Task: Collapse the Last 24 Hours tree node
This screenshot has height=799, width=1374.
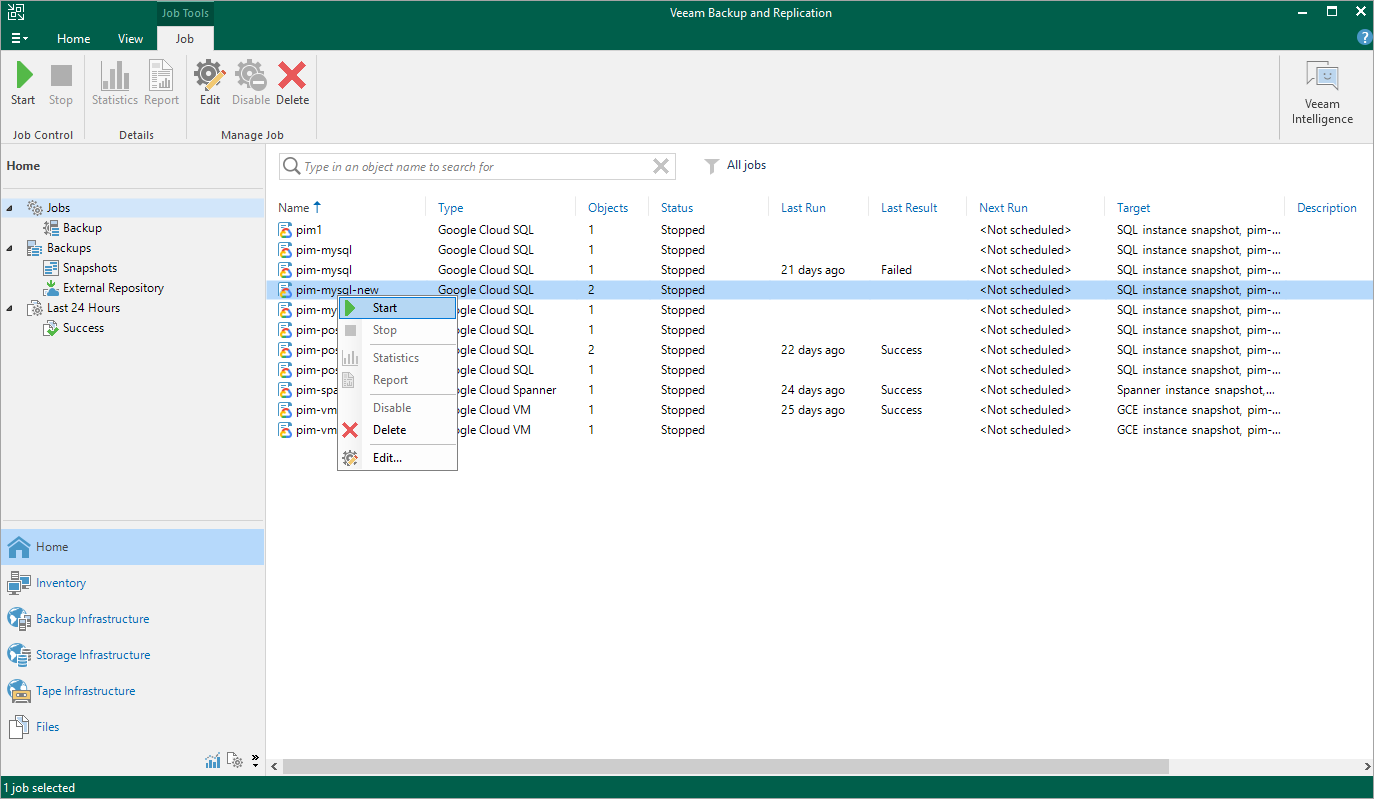Action: point(11,308)
